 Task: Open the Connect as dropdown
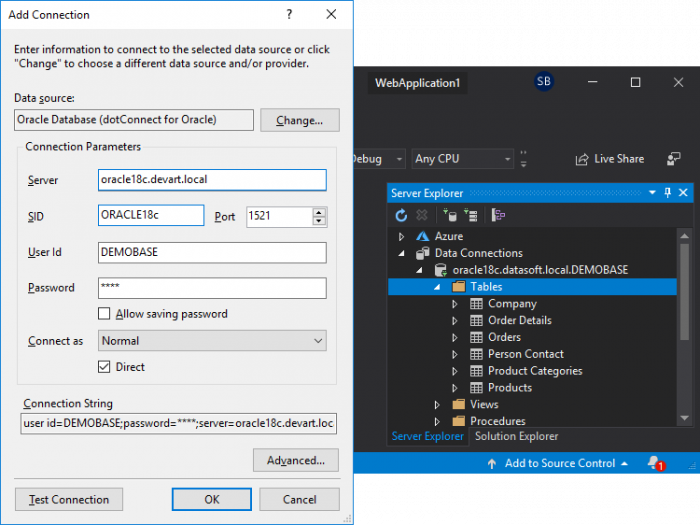coord(212,341)
